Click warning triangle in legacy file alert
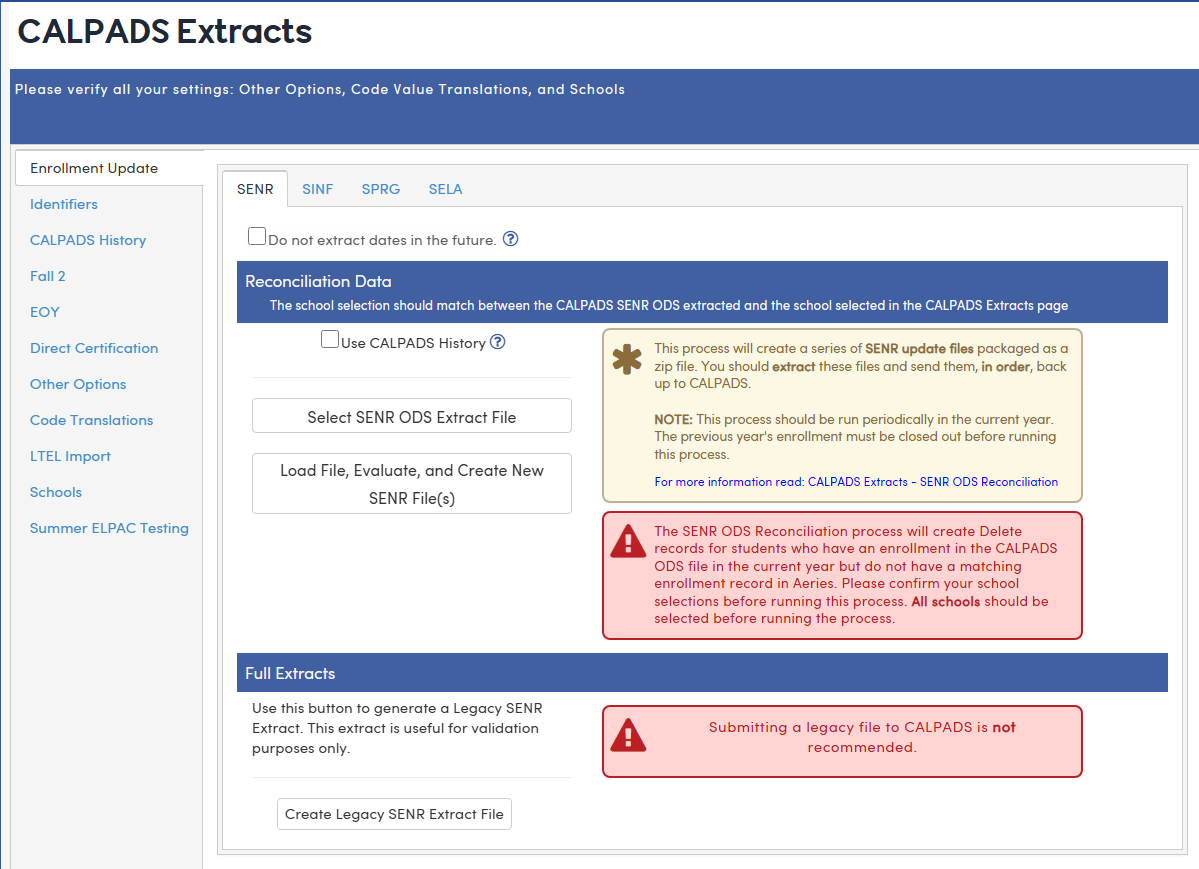The height and width of the screenshot is (869, 1199). click(x=629, y=735)
